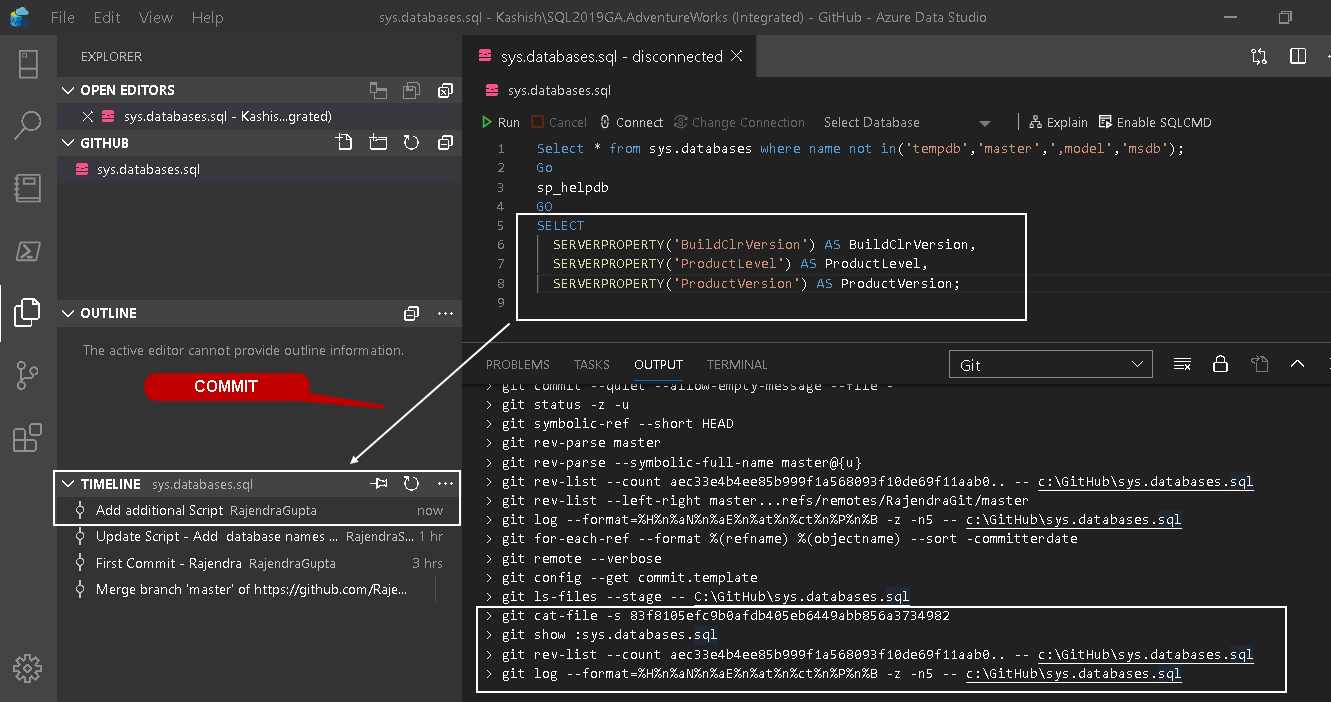This screenshot has width=1331, height=702.
Task: Open the Search view in activity bar
Action: coord(28,125)
